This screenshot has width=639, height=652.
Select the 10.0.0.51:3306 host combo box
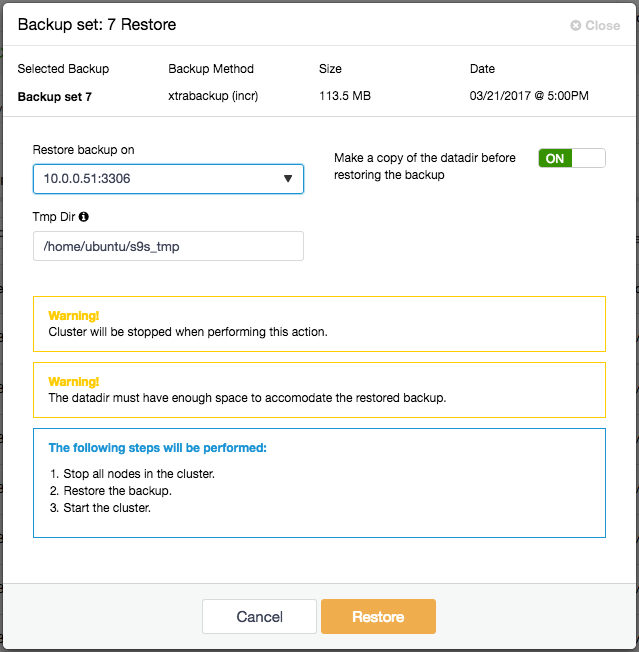point(168,179)
